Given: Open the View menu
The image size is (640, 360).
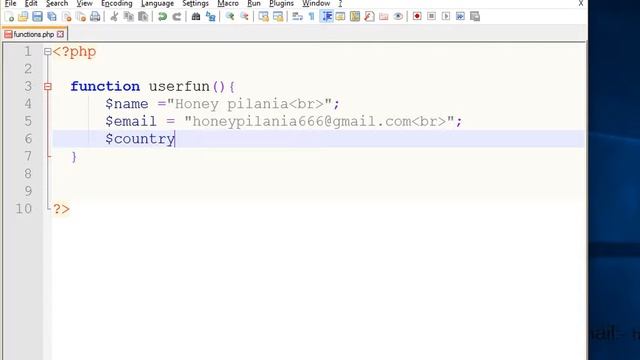Looking at the screenshot, I should point(84,3).
